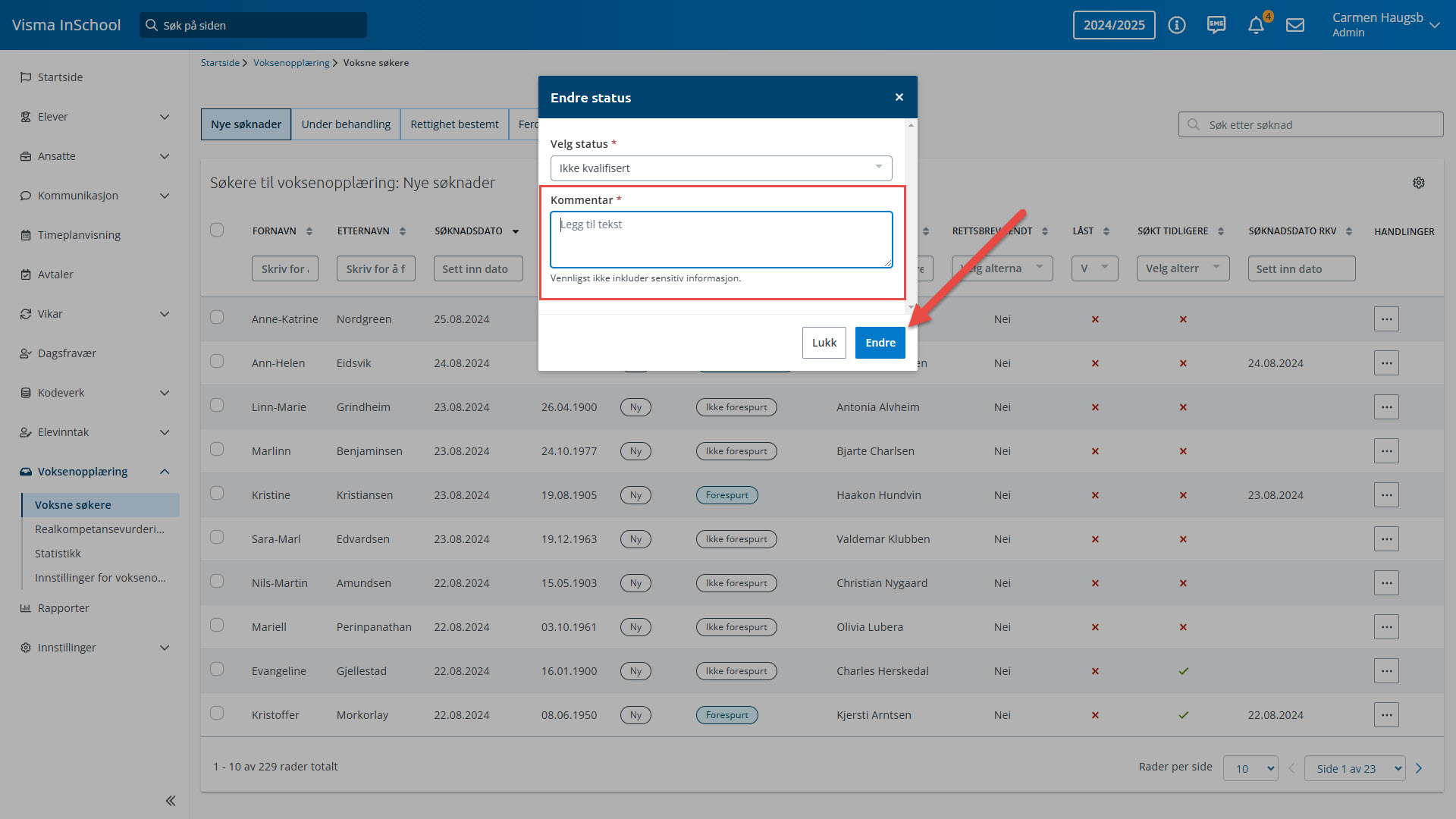This screenshot has width=1456, height=819.
Task: Open the info circle icon
Action: (x=1177, y=25)
